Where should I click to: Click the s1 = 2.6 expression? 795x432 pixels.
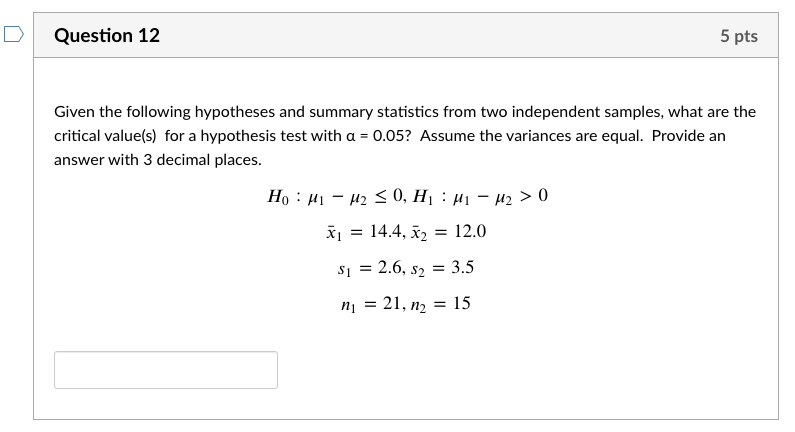click(x=371, y=268)
